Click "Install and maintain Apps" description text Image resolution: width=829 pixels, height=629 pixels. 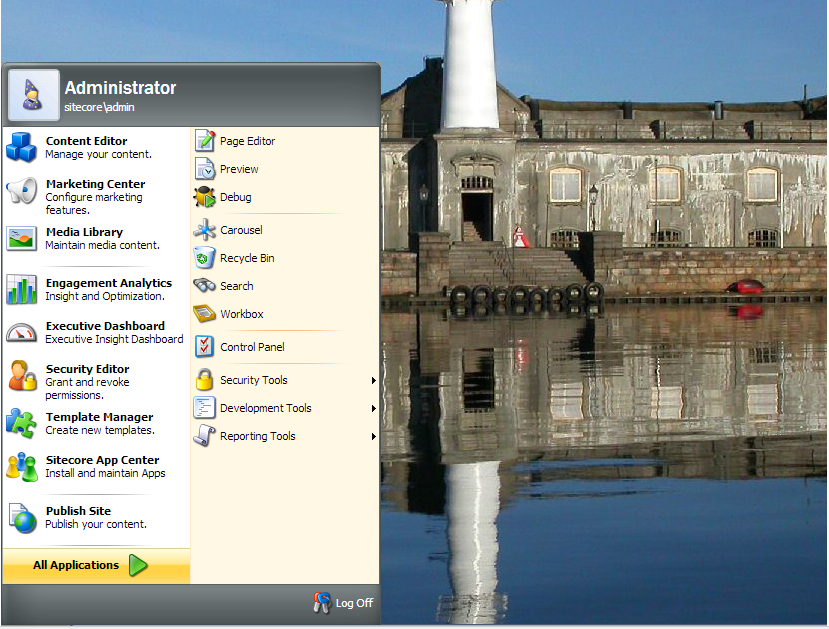[x=105, y=473]
